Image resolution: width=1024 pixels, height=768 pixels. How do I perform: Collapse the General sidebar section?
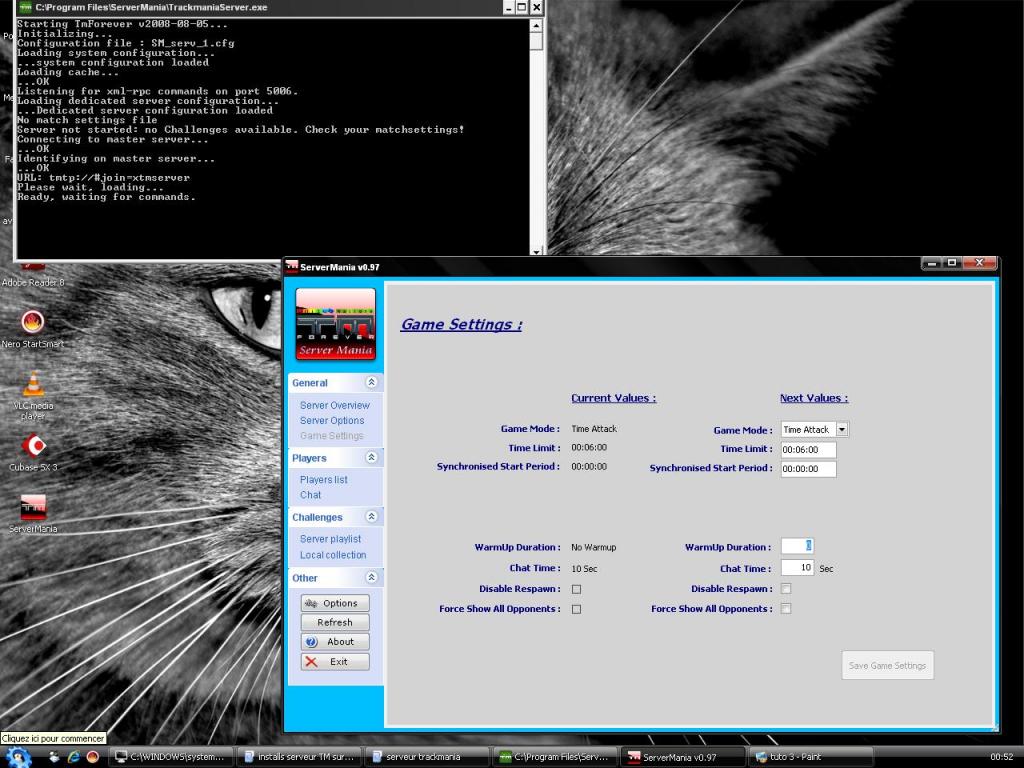pos(371,382)
